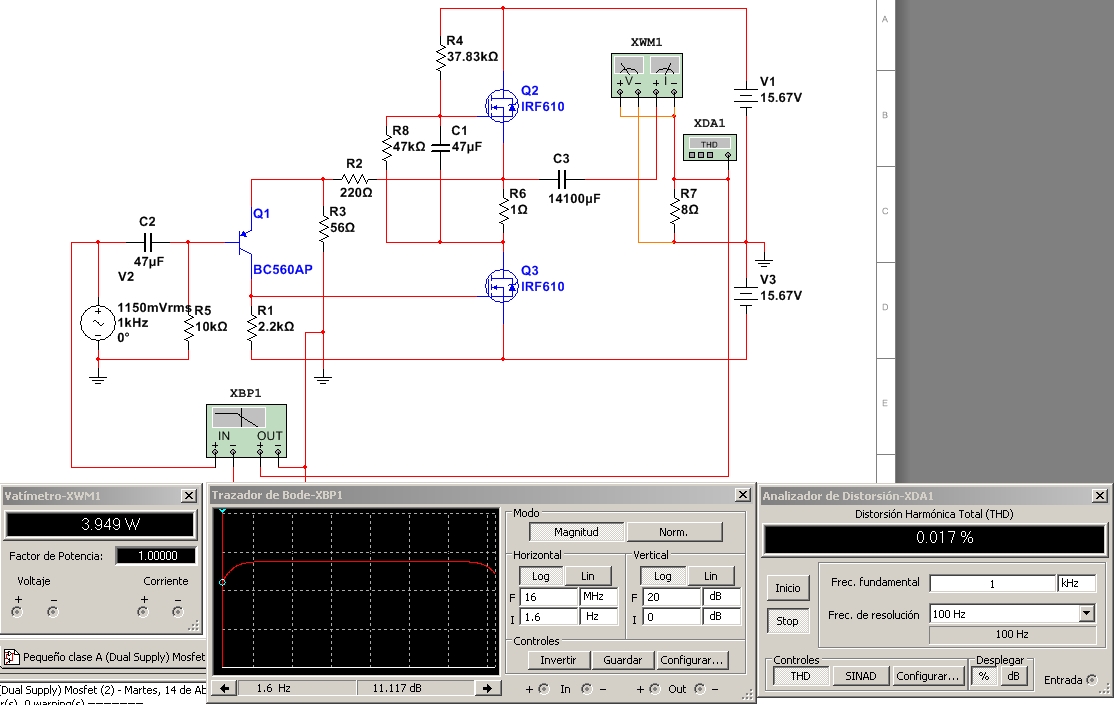Select the C2 47µF input capacitor symbol

(x=148, y=242)
